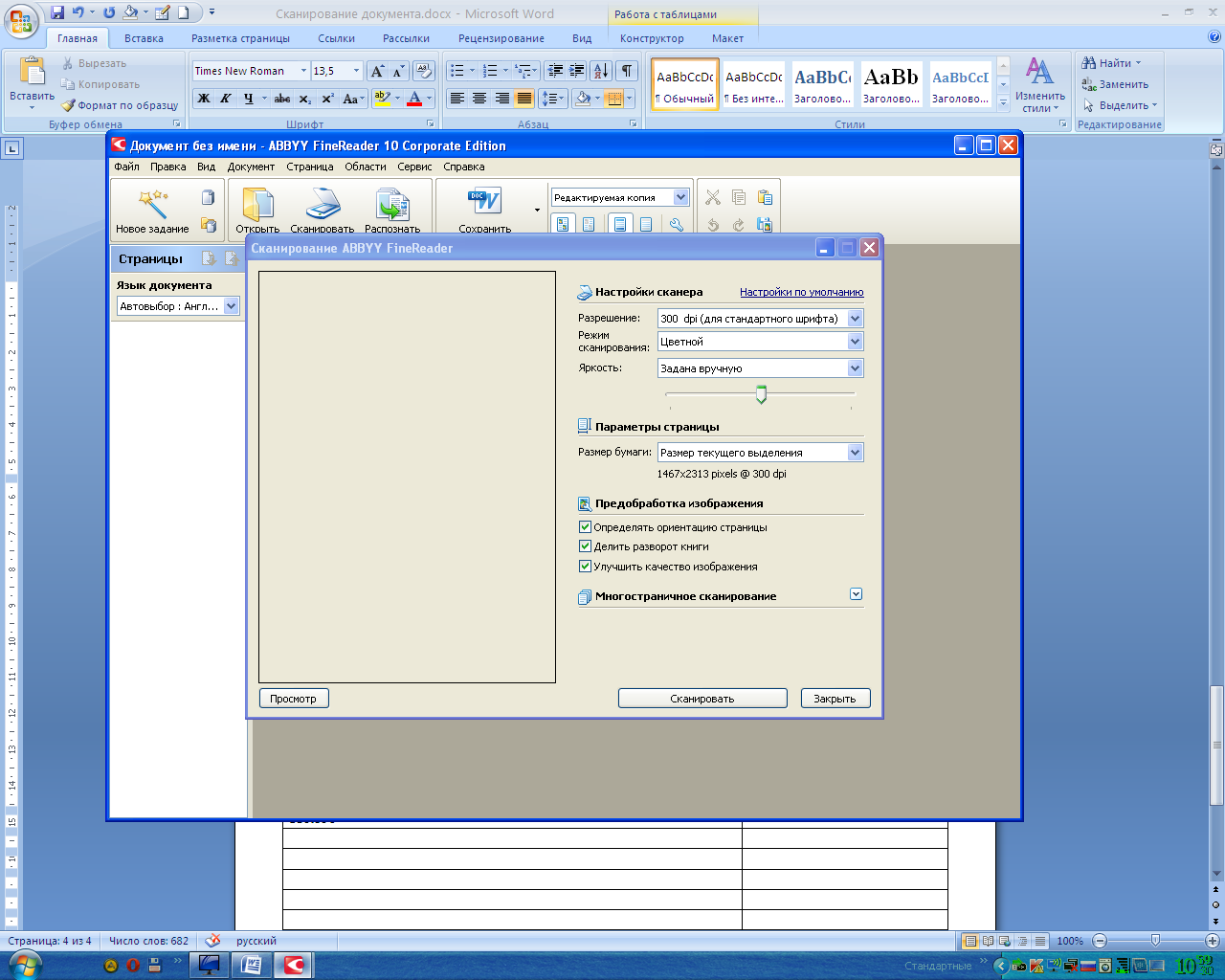Screen dimensions: 1225x980
Task: Toggle bold formatting in Word ribbon
Action: (203, 99)
